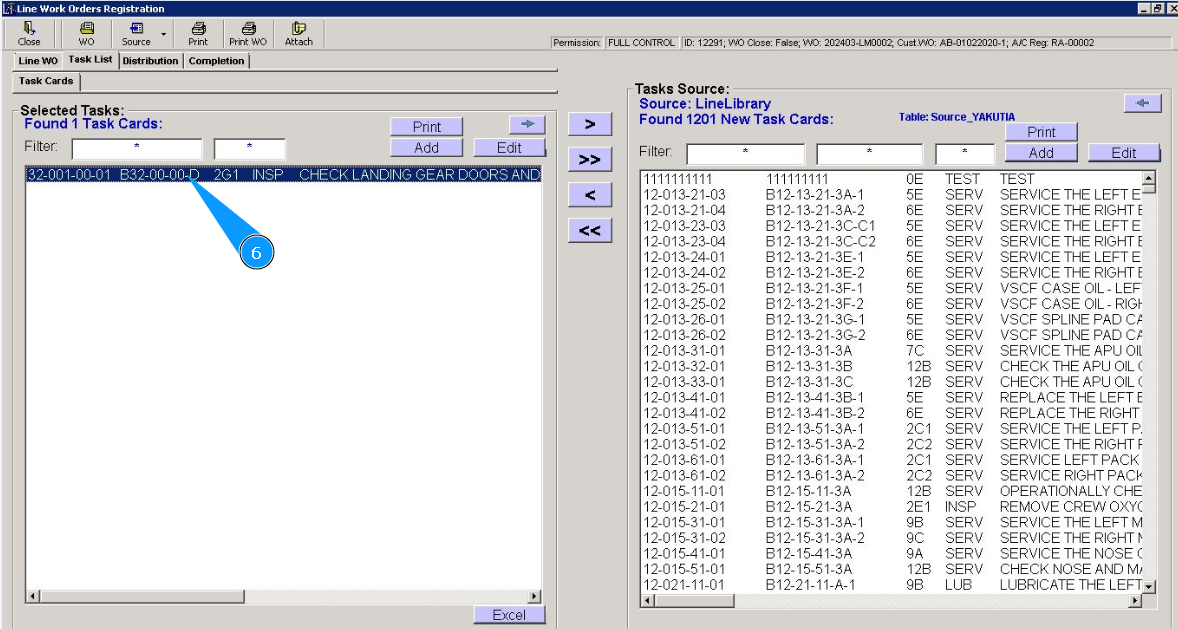Click Tasks Source horizontal scroll right arrow
Image resolution: width=1178 pixels, height=629 pixels.
click(1134, 600)
